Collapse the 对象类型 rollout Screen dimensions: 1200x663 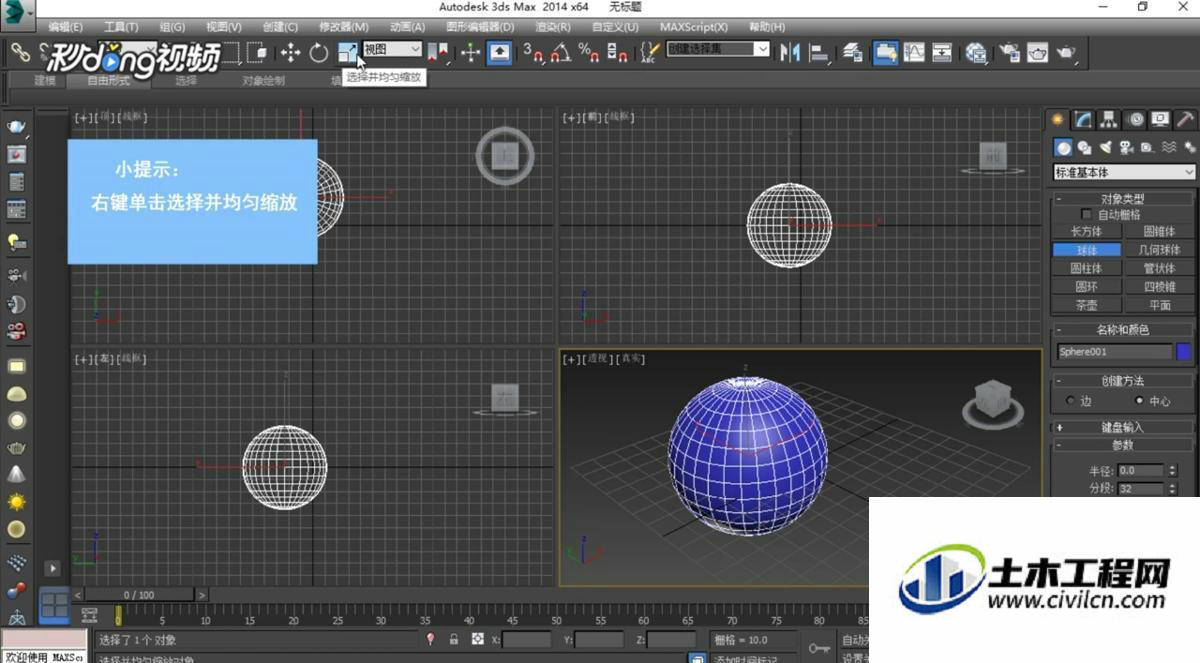click(1124, 199)
